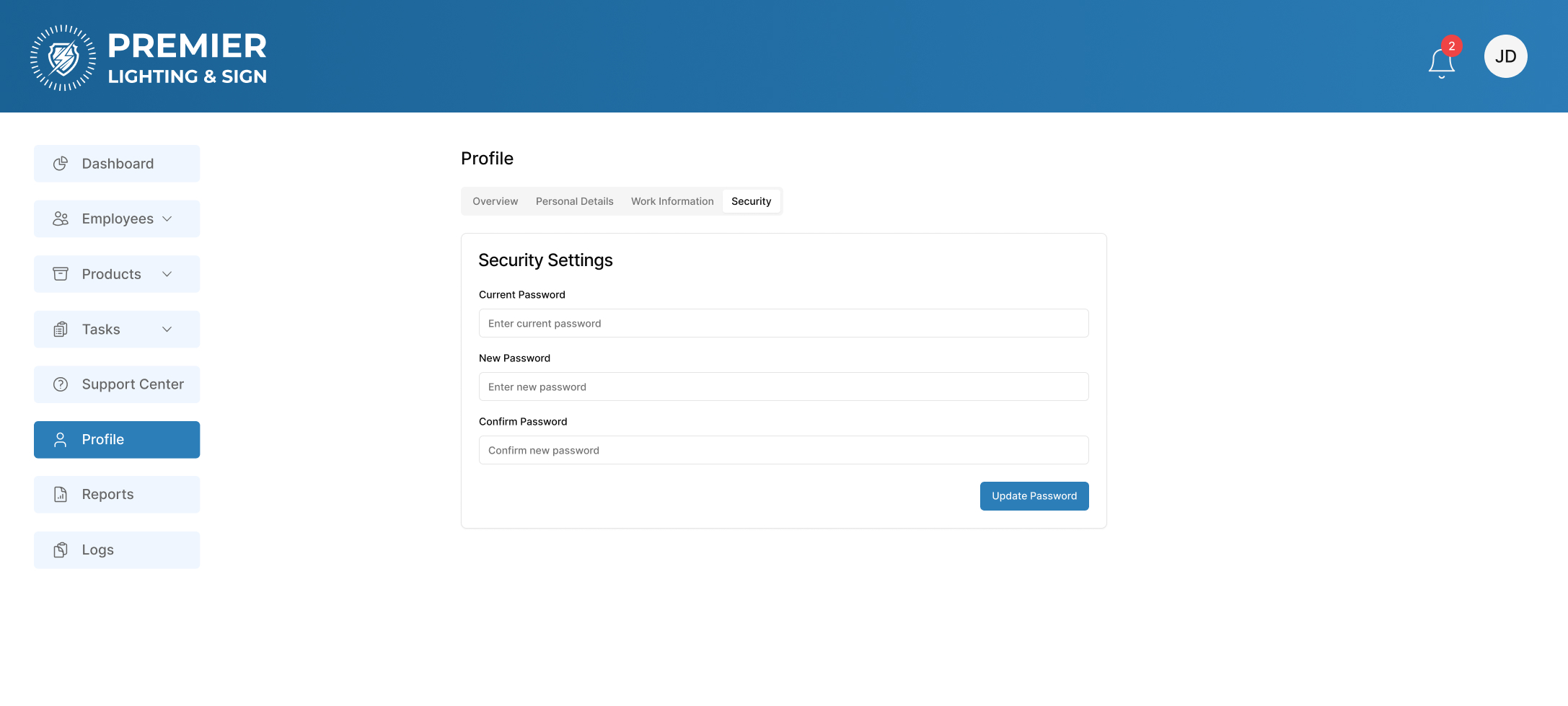1568x706 pixels.
Task: Open the Work Information tab
Action: pyautogui.click(x=671, y=201)
